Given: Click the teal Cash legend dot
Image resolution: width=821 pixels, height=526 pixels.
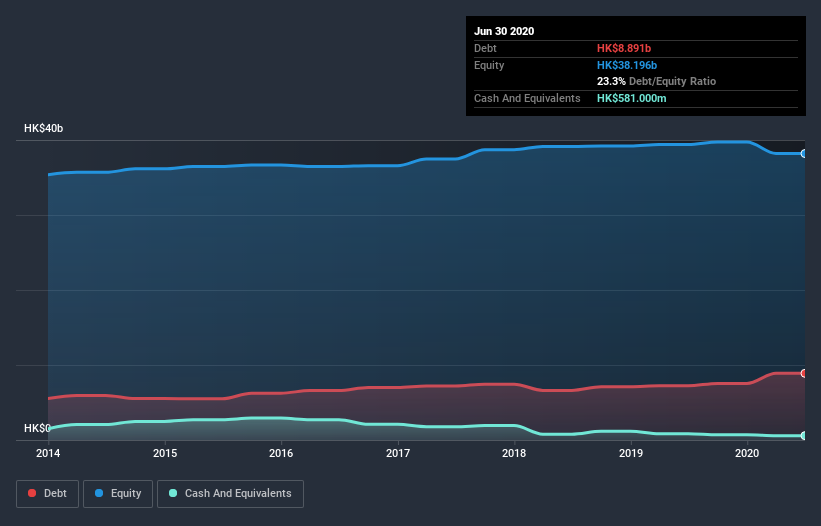Looking at the screenshot, I should point(173,493).
